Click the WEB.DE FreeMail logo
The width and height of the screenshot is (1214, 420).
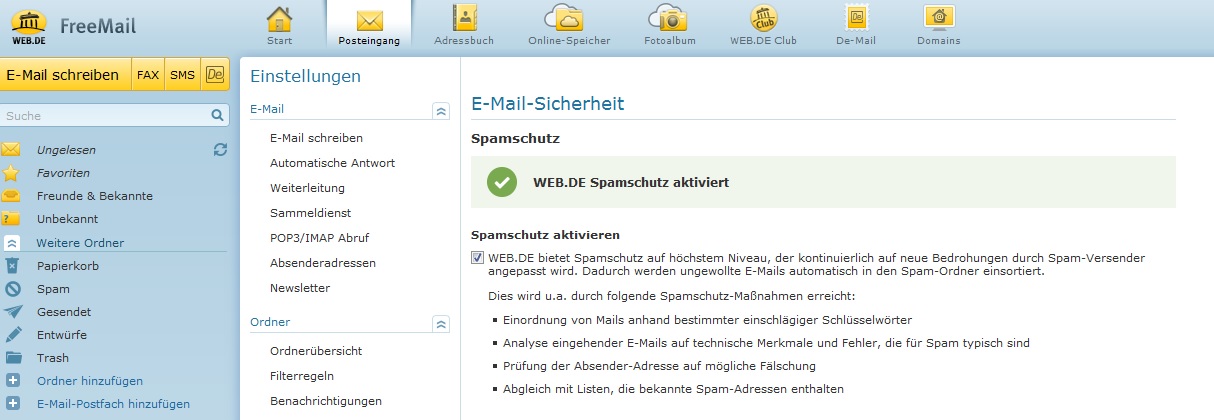pyautogui.click(x=73, y=25)
